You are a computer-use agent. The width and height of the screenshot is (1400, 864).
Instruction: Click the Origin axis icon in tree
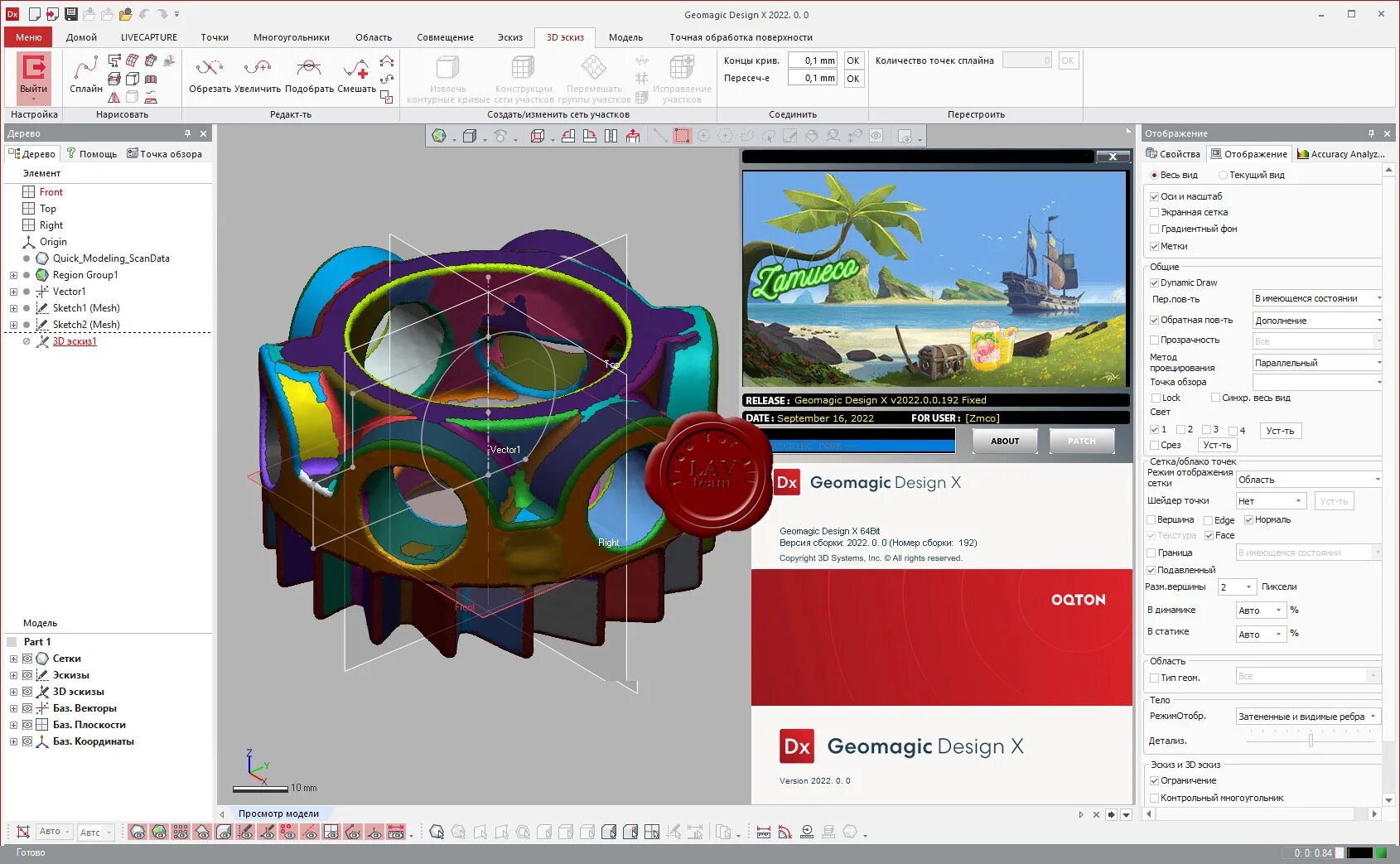pyautogui.click(x=29, y=242)
